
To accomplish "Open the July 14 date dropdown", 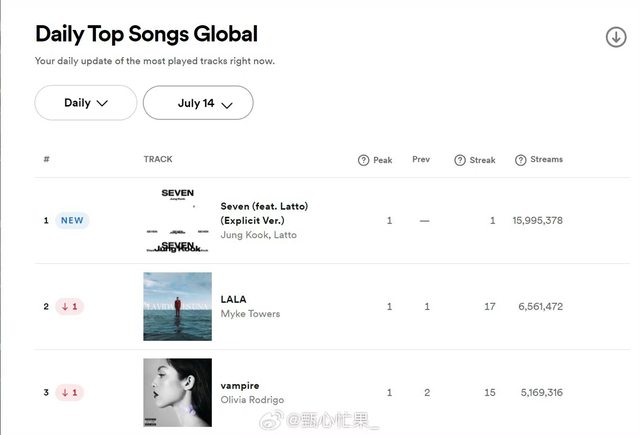I will (198, 103).
